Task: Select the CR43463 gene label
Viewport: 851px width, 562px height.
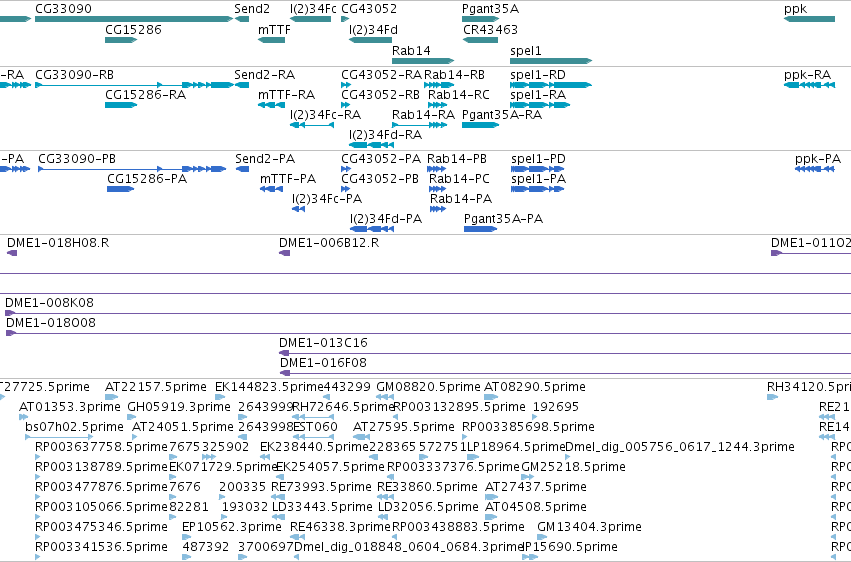Action: 490,29
